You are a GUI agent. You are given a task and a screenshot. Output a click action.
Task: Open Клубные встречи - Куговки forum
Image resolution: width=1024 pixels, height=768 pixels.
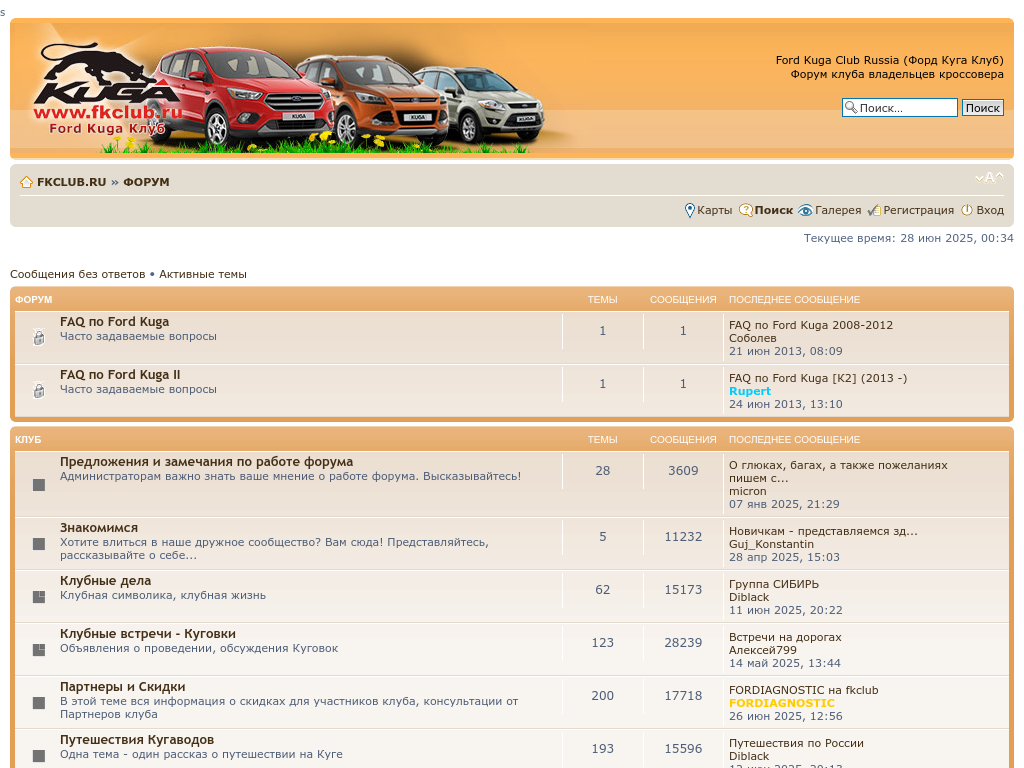[148, 633]
